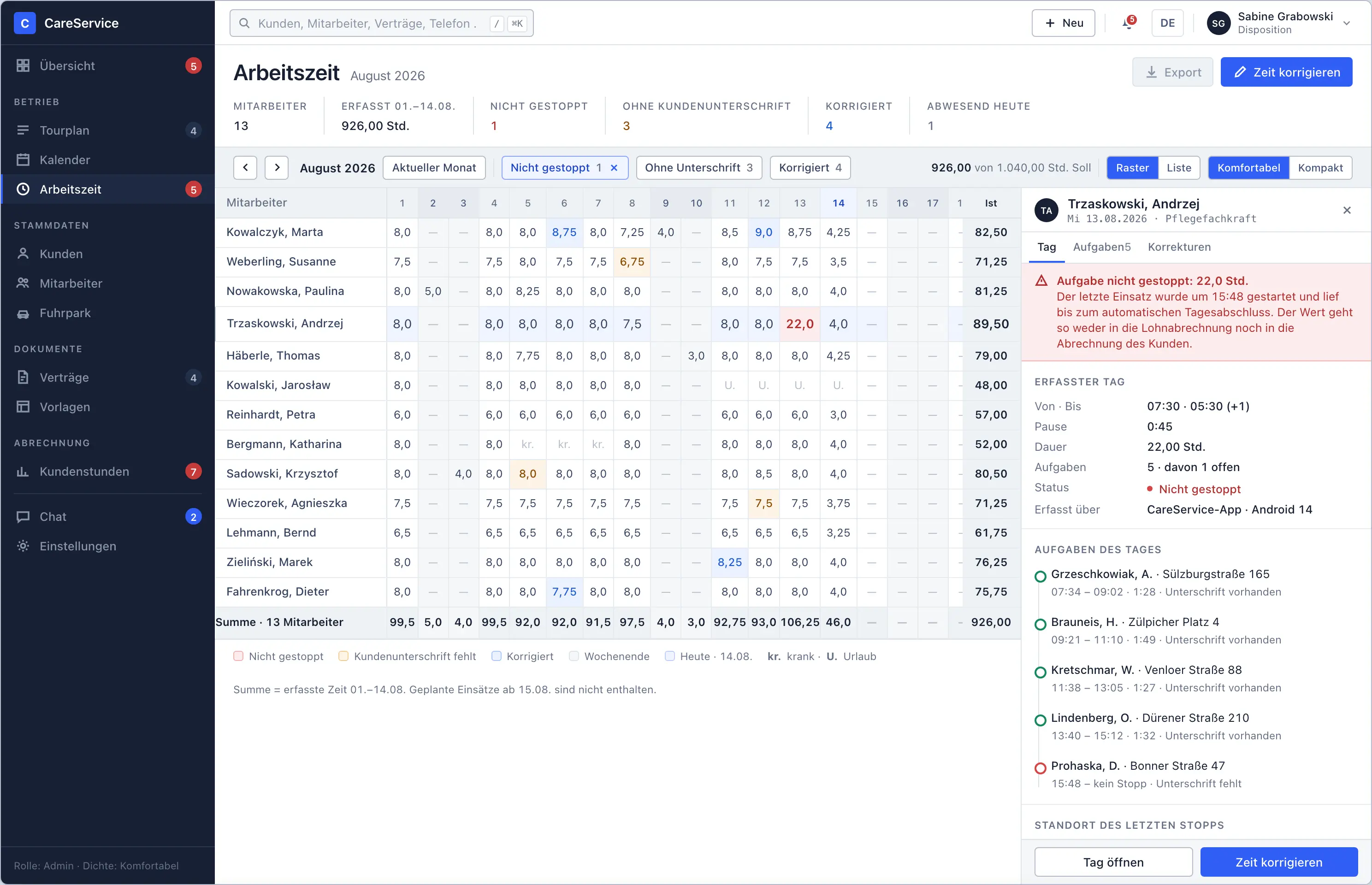Screen dimensions: 1372x885
Task: Click Korrigiert legend swatch
Action: 497,656
